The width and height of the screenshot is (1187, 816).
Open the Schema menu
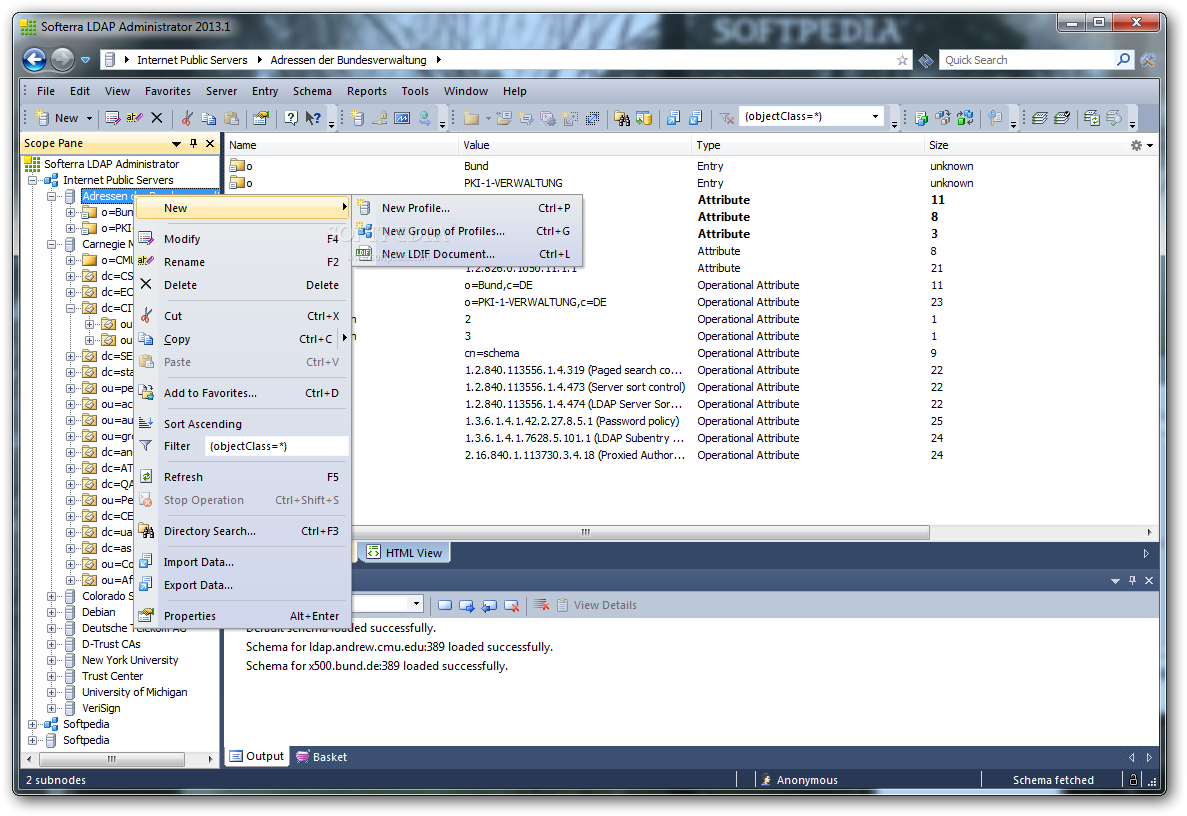(313, 91)
